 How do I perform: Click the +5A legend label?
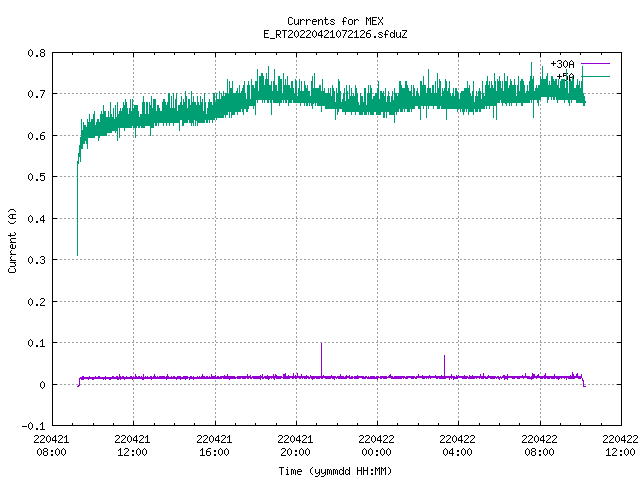coord(565,76)
